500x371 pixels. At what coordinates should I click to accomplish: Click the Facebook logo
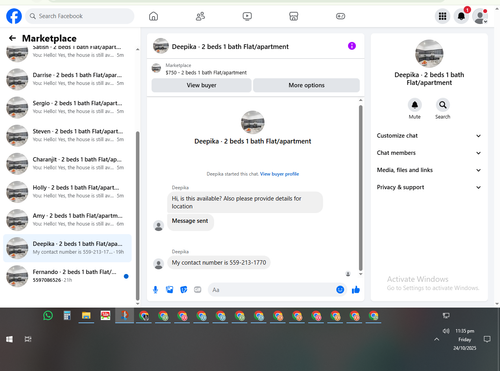click(14, 16)
